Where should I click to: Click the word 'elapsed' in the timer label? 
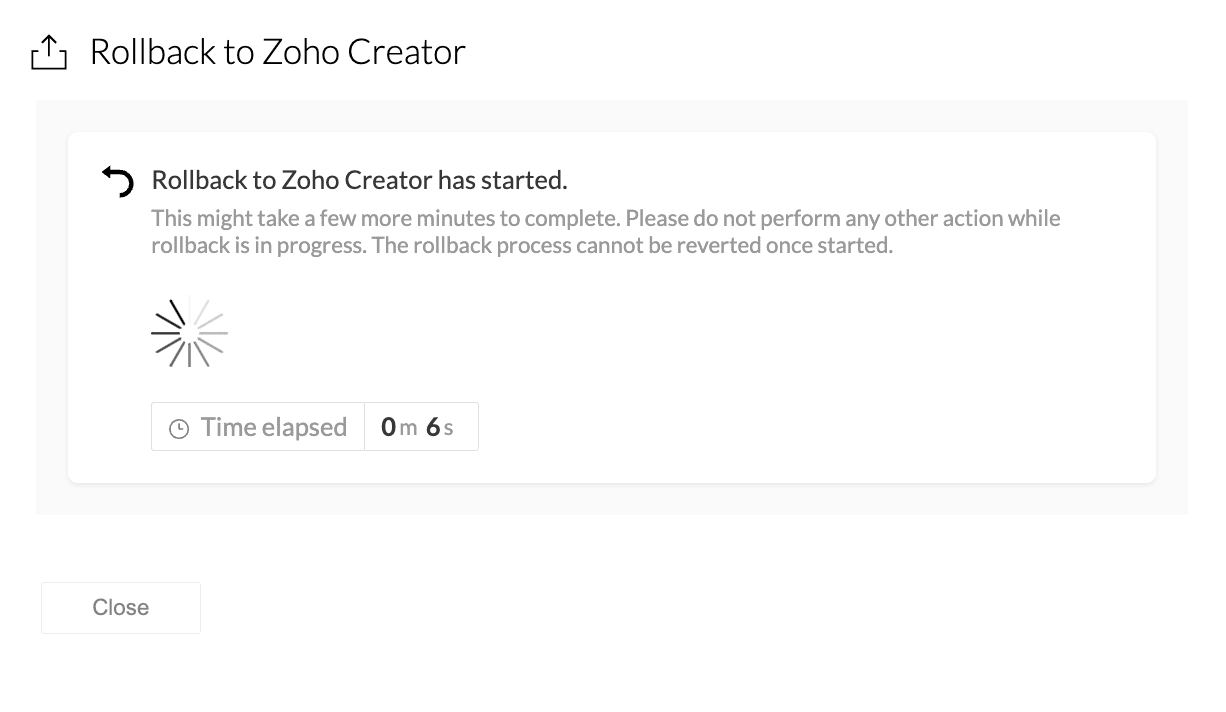(x=304, y=427)
